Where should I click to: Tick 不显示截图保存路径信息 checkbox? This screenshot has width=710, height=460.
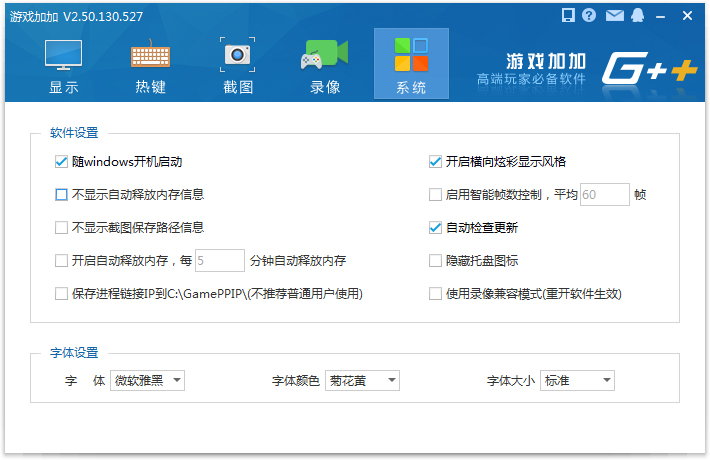pos(62,228)
